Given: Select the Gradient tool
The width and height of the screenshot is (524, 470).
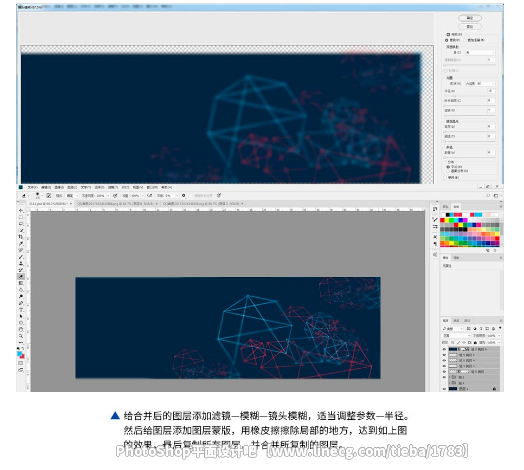Looking at the screenshot, I should pos(21,283).
